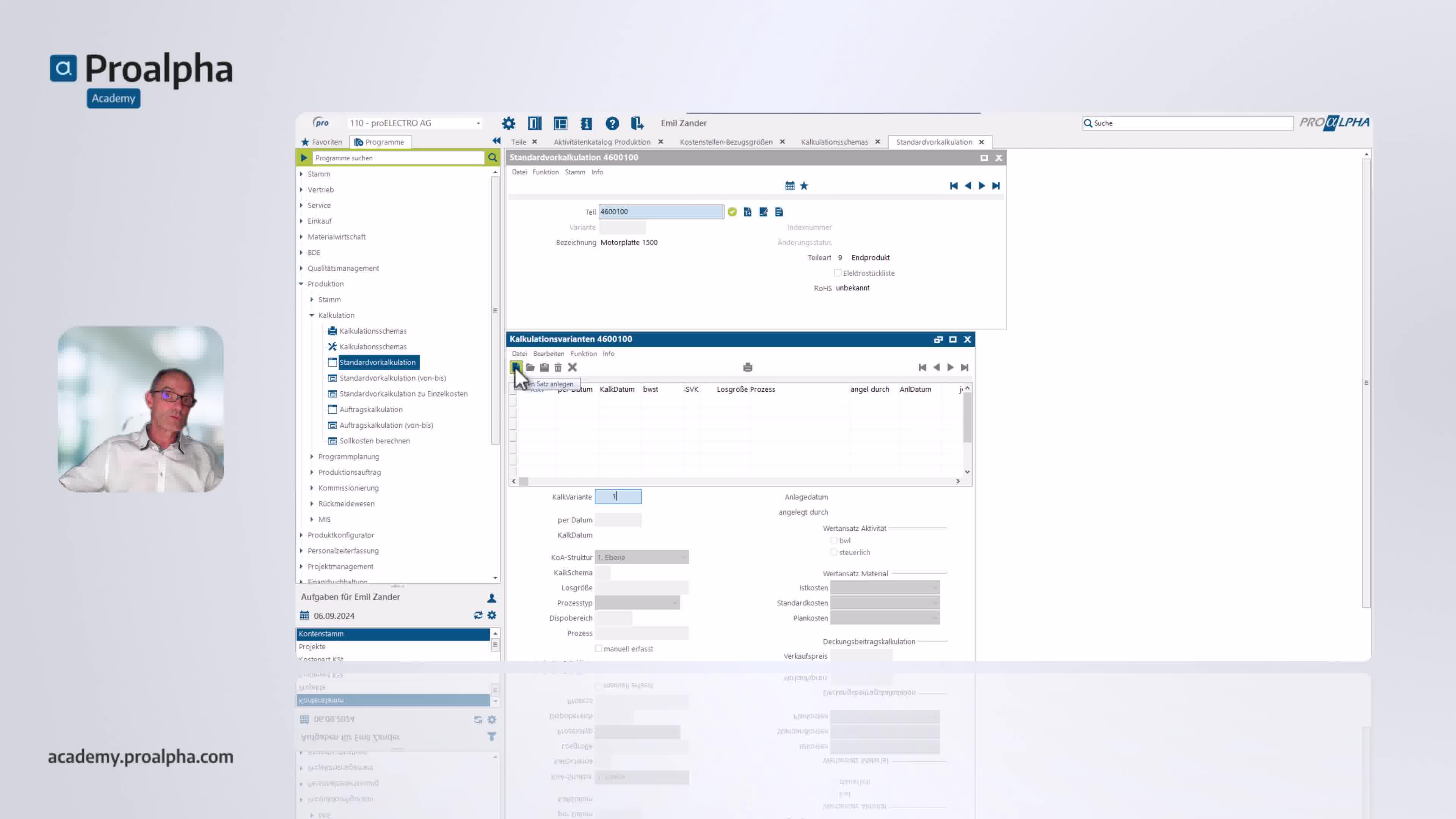The image size is (1456, 819).
Task: Click the info icon in top toolbar
Action: click(x=586, y=123)
